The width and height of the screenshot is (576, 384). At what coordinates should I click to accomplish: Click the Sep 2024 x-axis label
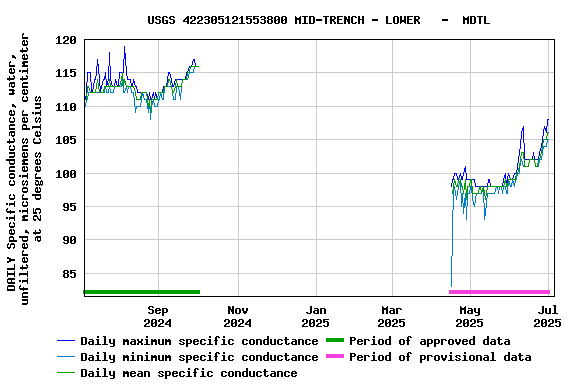pos(158,317)
